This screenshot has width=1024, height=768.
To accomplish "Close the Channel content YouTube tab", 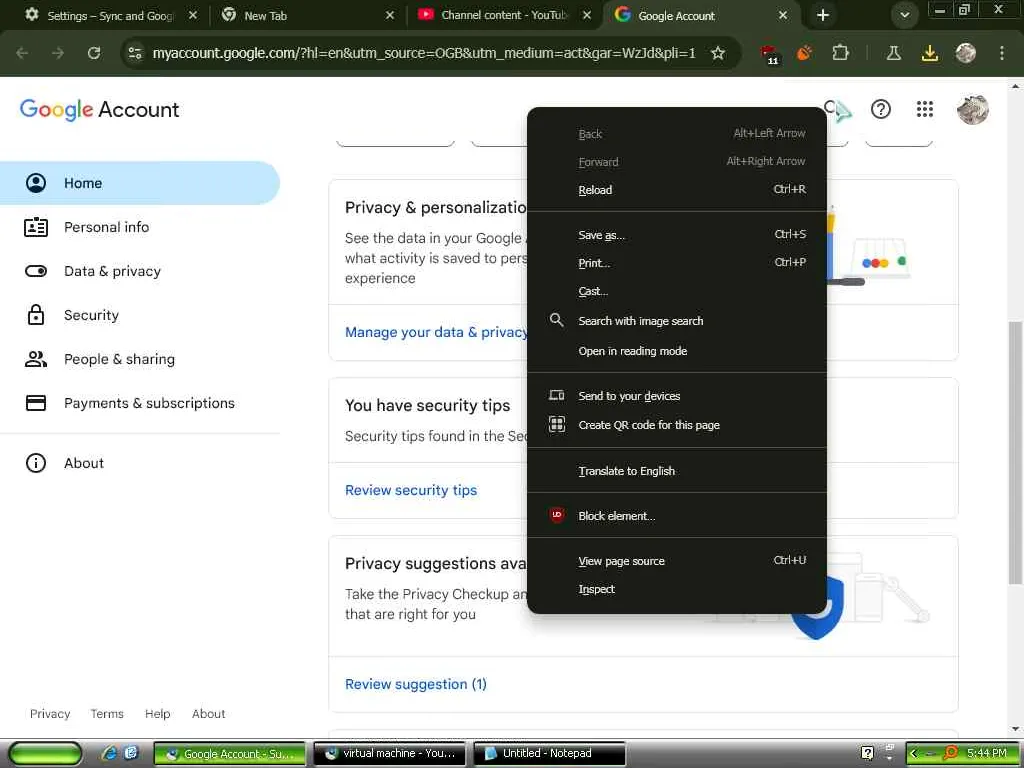I will point(586,15).
